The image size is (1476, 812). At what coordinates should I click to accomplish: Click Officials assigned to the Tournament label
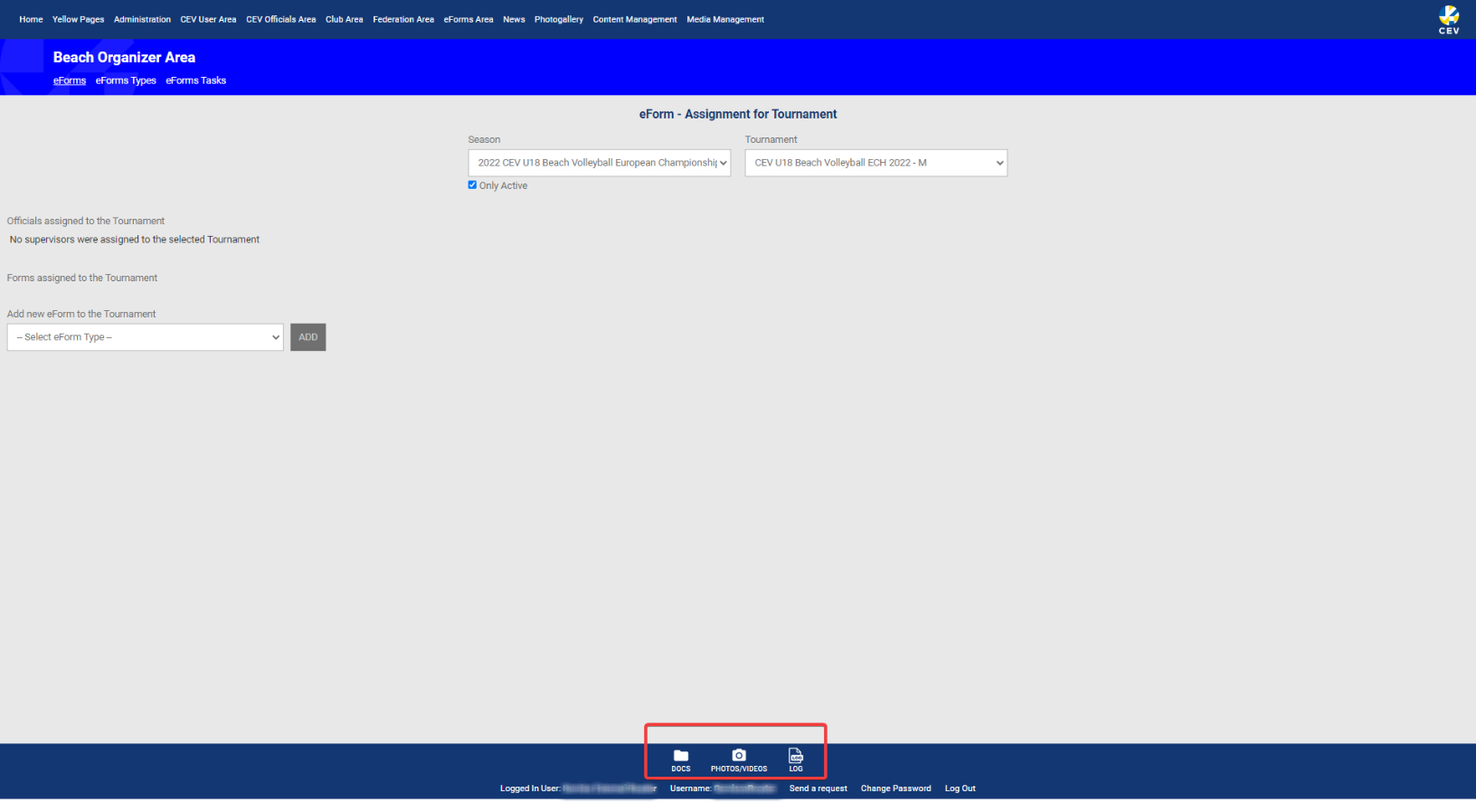(x=86, y=221)
